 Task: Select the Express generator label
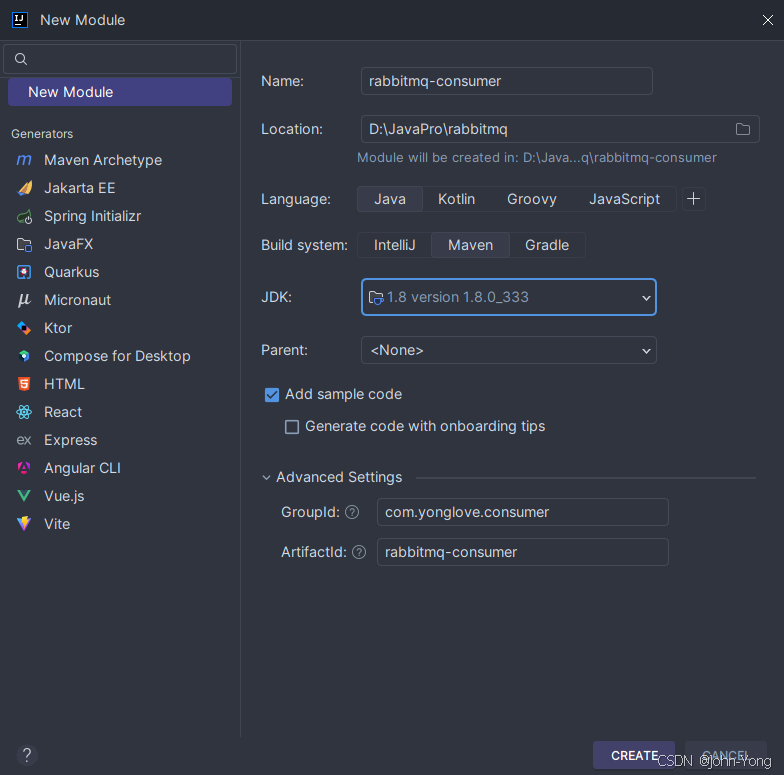70,440
